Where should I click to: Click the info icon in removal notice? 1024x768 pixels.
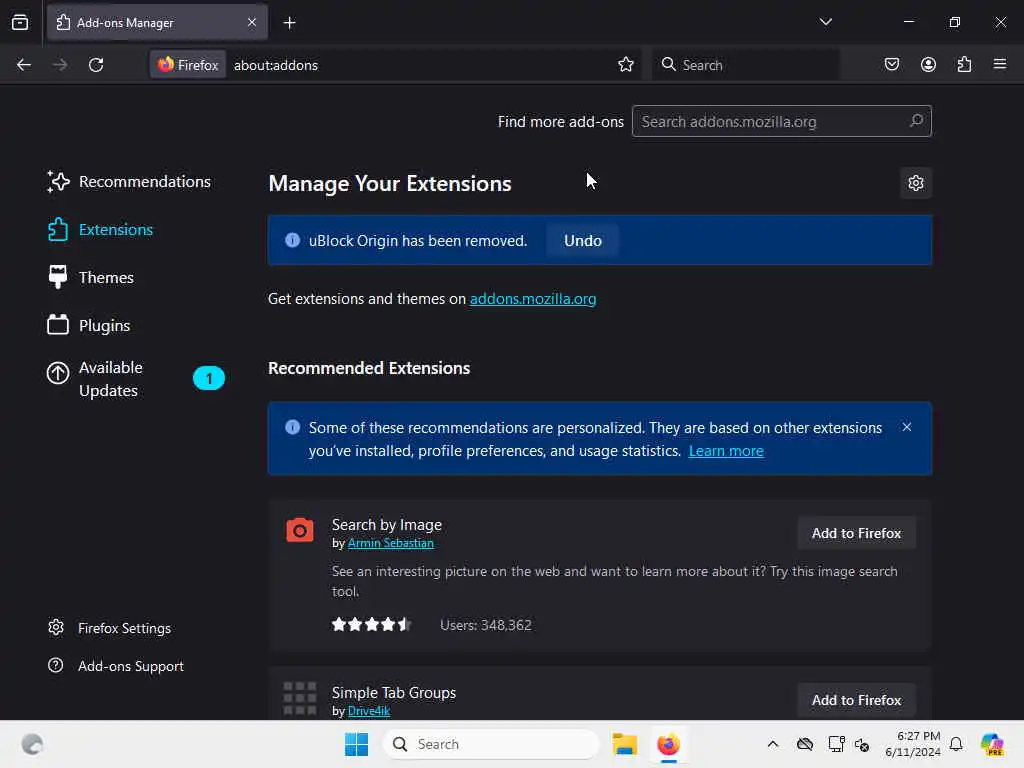coord(293,240)
